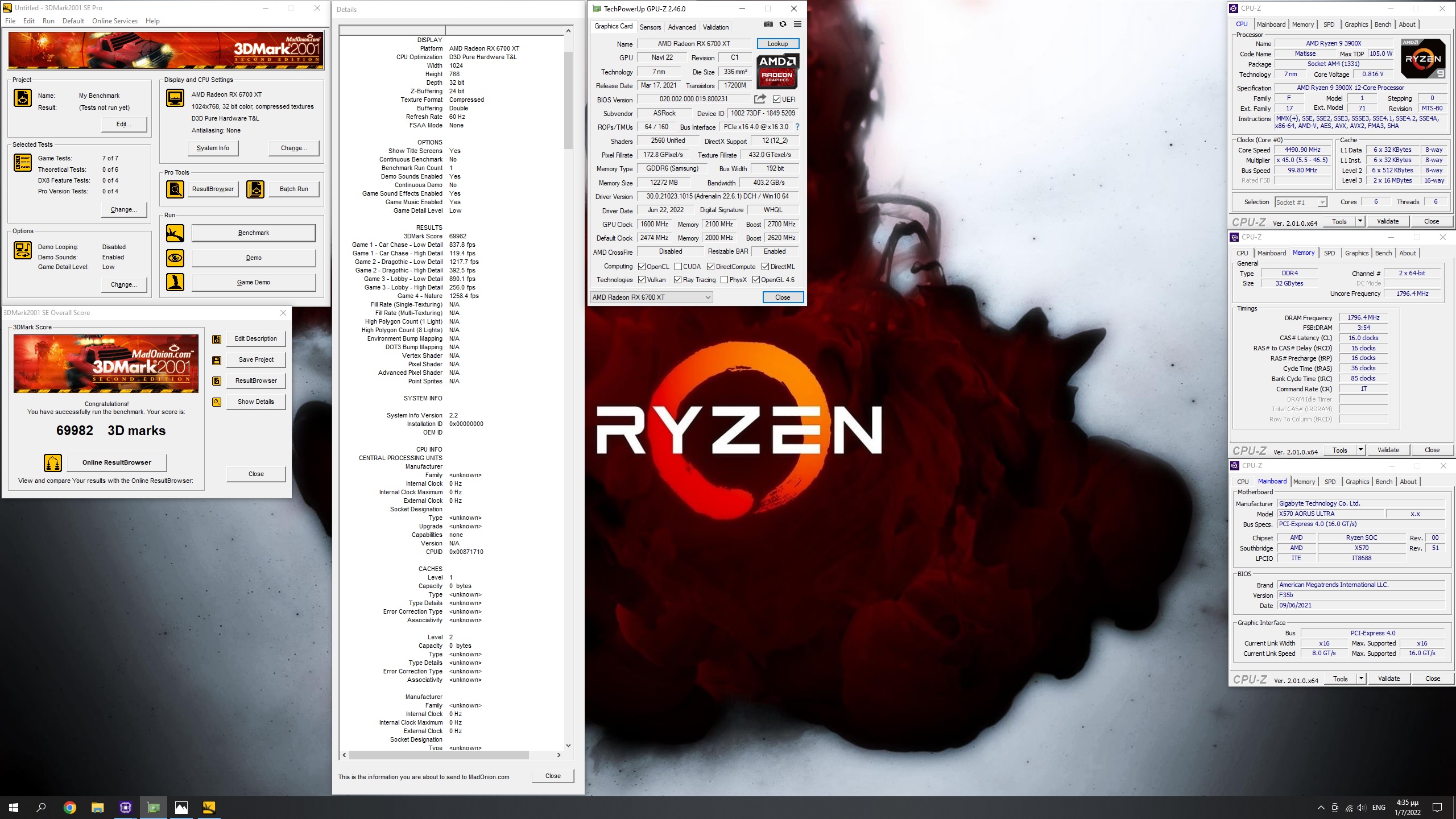The height and width of the screenshot is (819, 1456).
Task: Click the System Info button
Action: coord(213,148)
